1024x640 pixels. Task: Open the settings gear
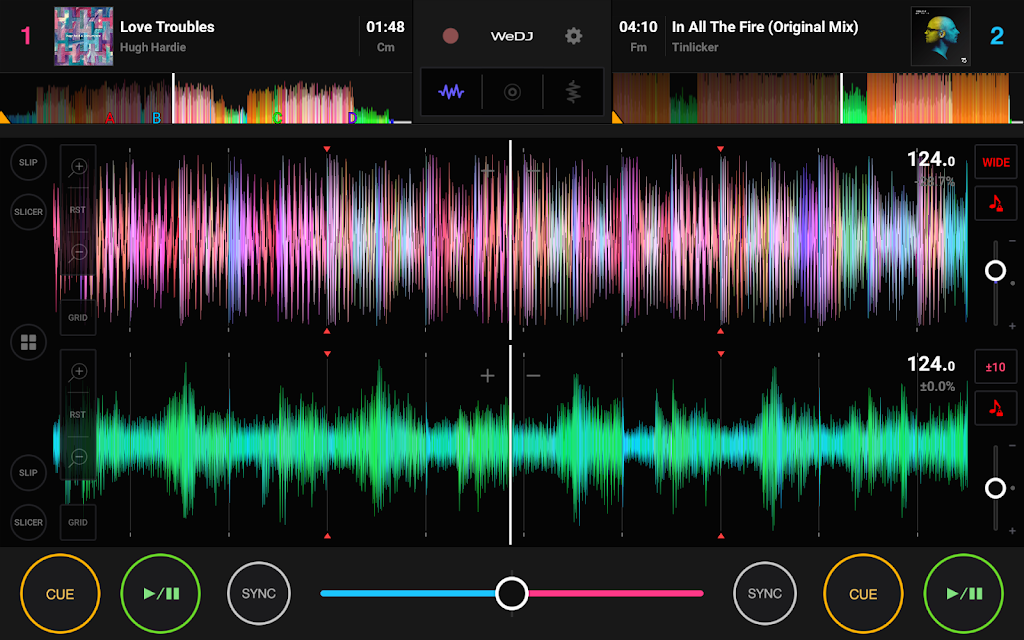click(573, 36)
